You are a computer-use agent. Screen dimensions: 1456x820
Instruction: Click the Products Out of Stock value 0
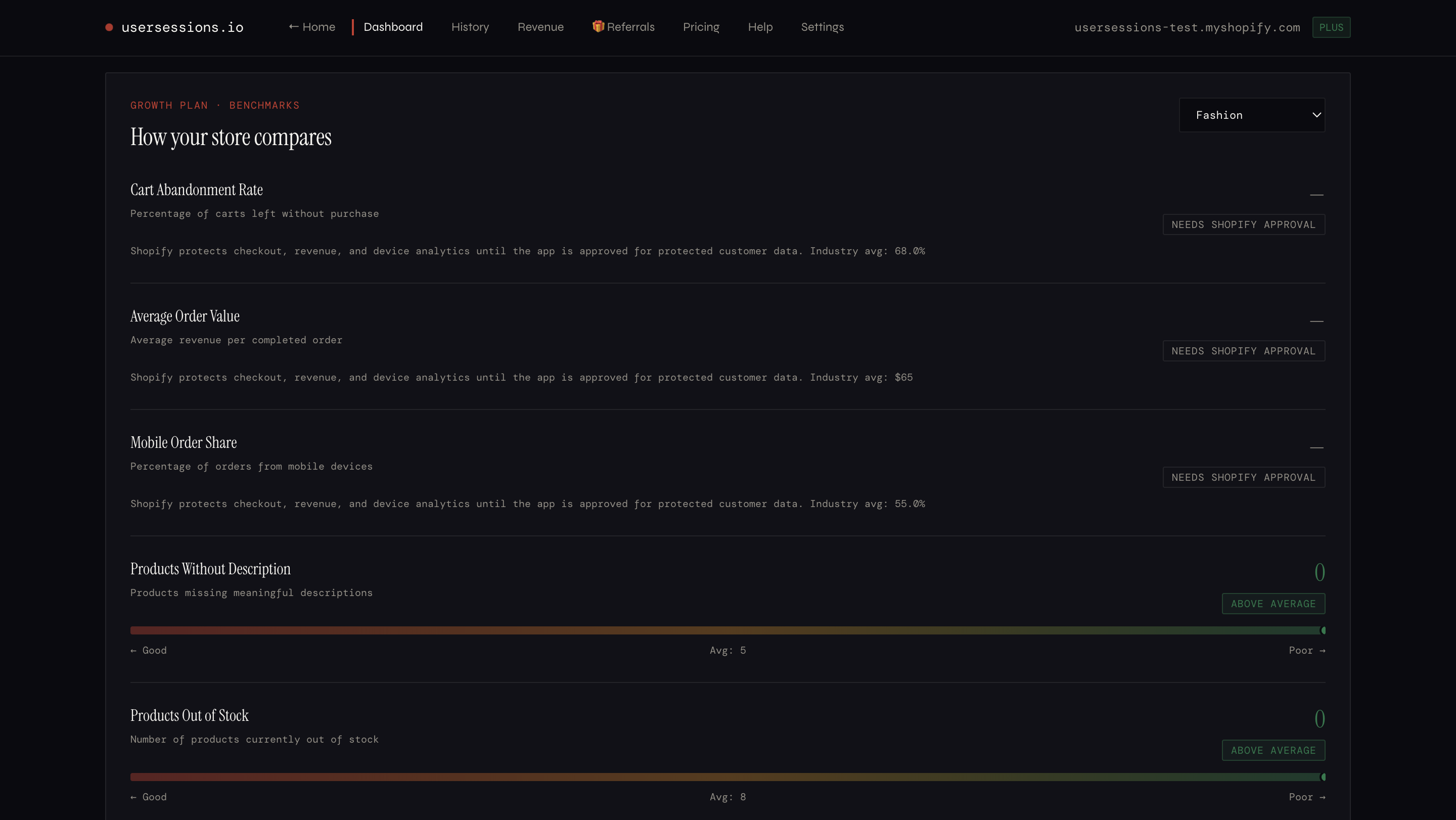pyautogui.click(x=1319, y=719)
